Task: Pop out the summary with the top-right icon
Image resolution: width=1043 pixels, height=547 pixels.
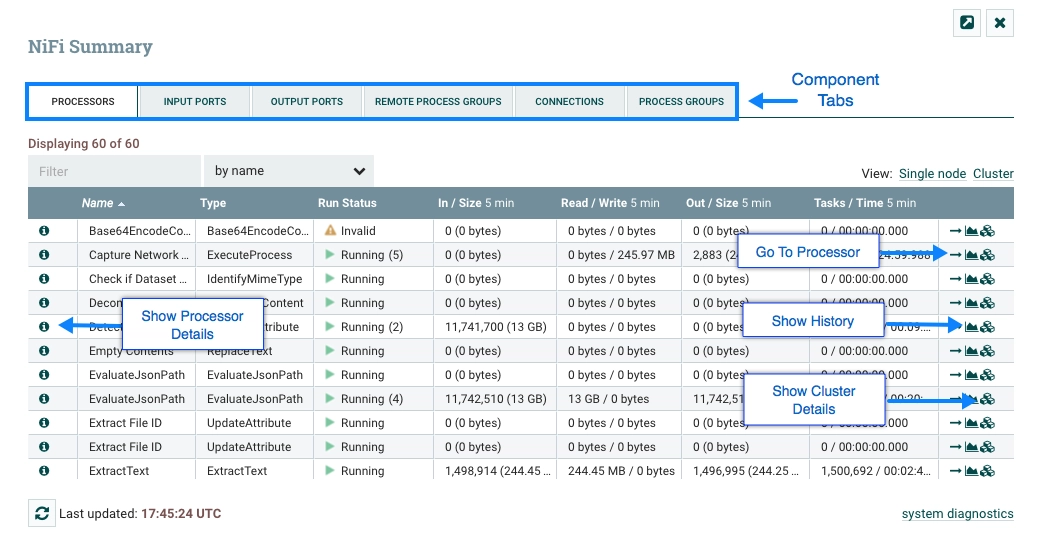Action: click(x=967, y=23)
